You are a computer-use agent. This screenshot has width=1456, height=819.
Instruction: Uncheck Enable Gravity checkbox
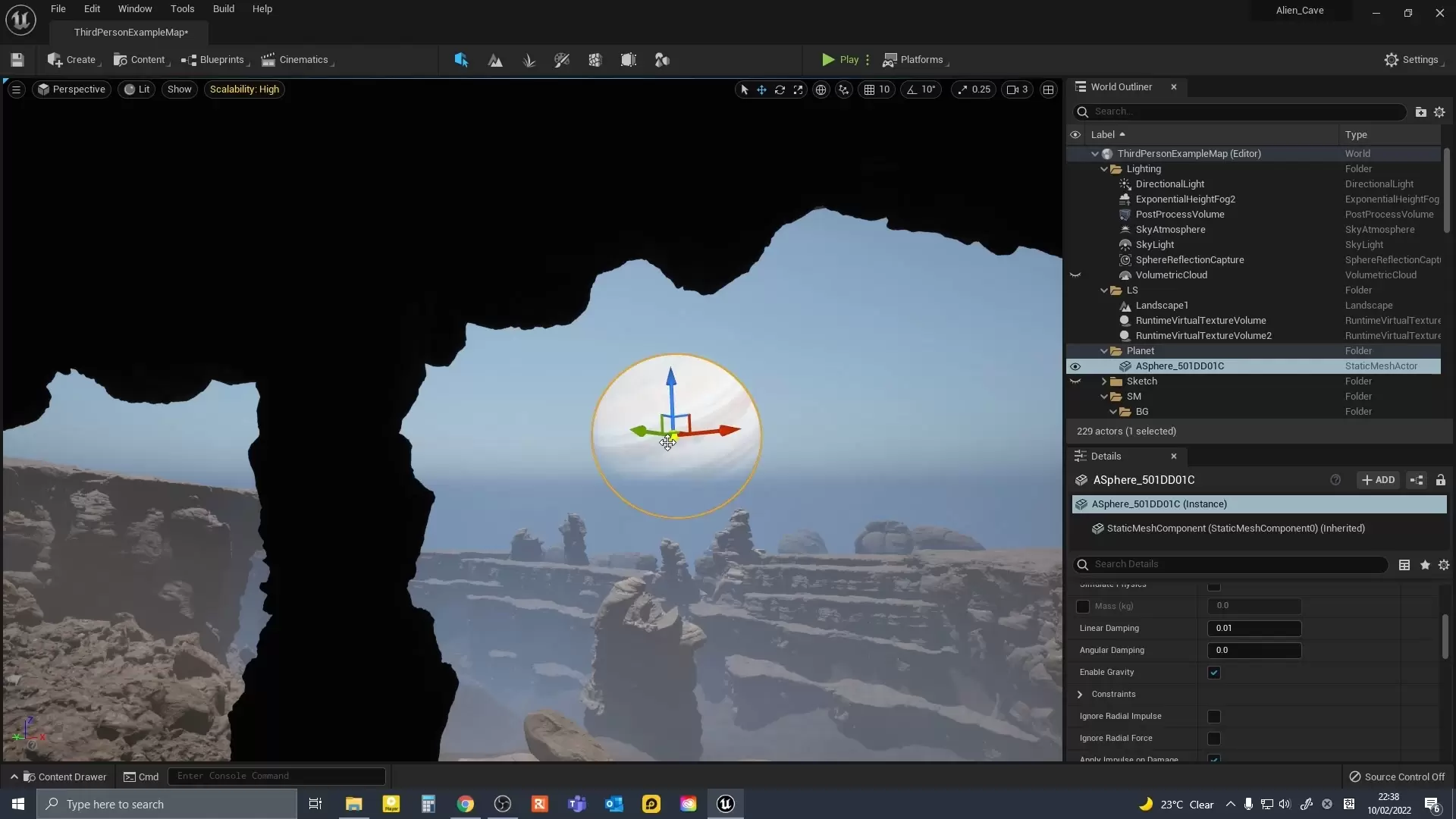coord(1214,673)
